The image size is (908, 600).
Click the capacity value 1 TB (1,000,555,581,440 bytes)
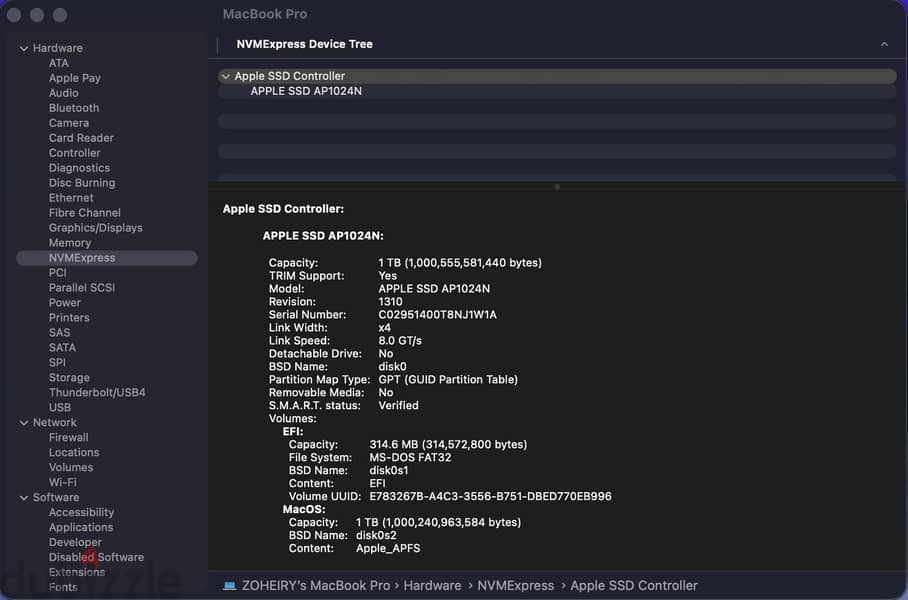[x=460, y=263]
